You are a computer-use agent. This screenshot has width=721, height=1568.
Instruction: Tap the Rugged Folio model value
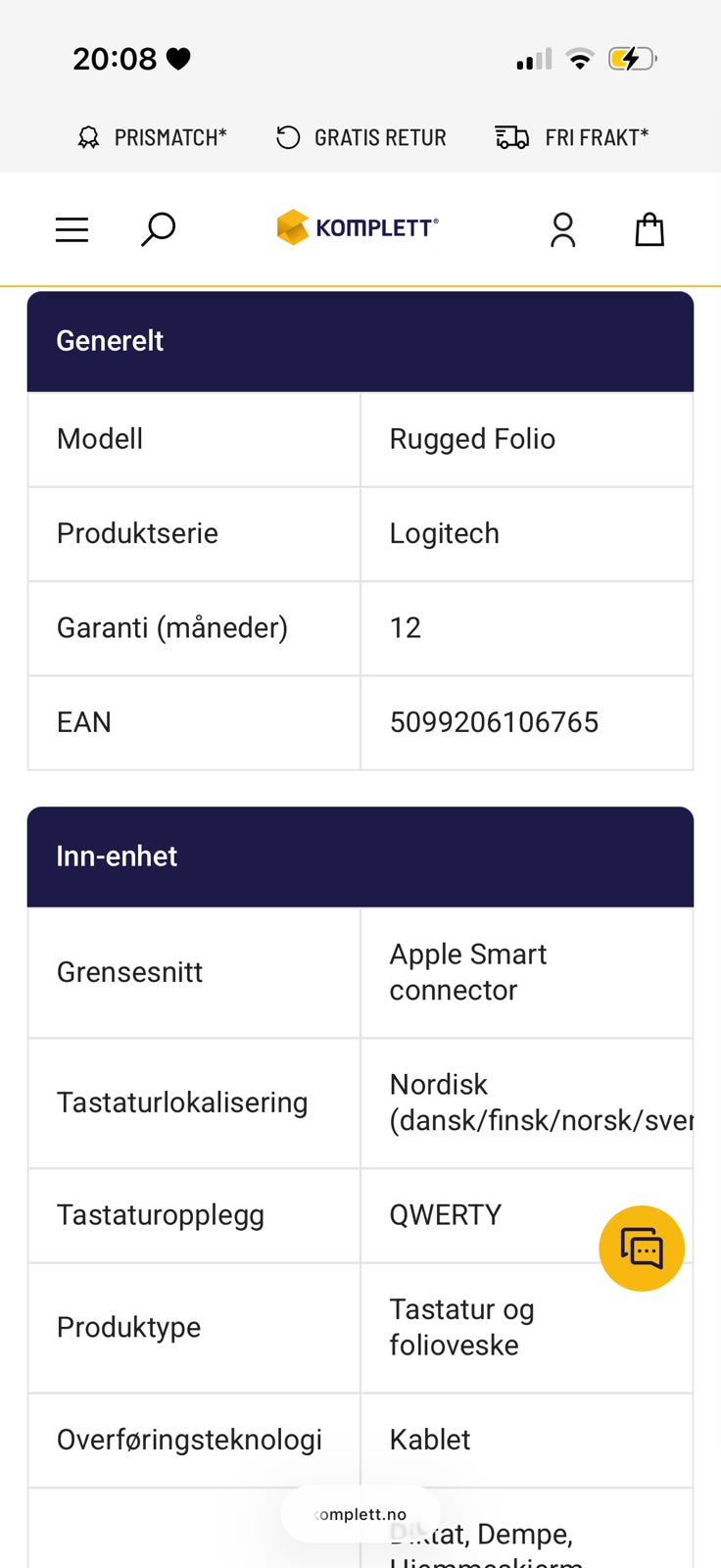click(472, 439)
